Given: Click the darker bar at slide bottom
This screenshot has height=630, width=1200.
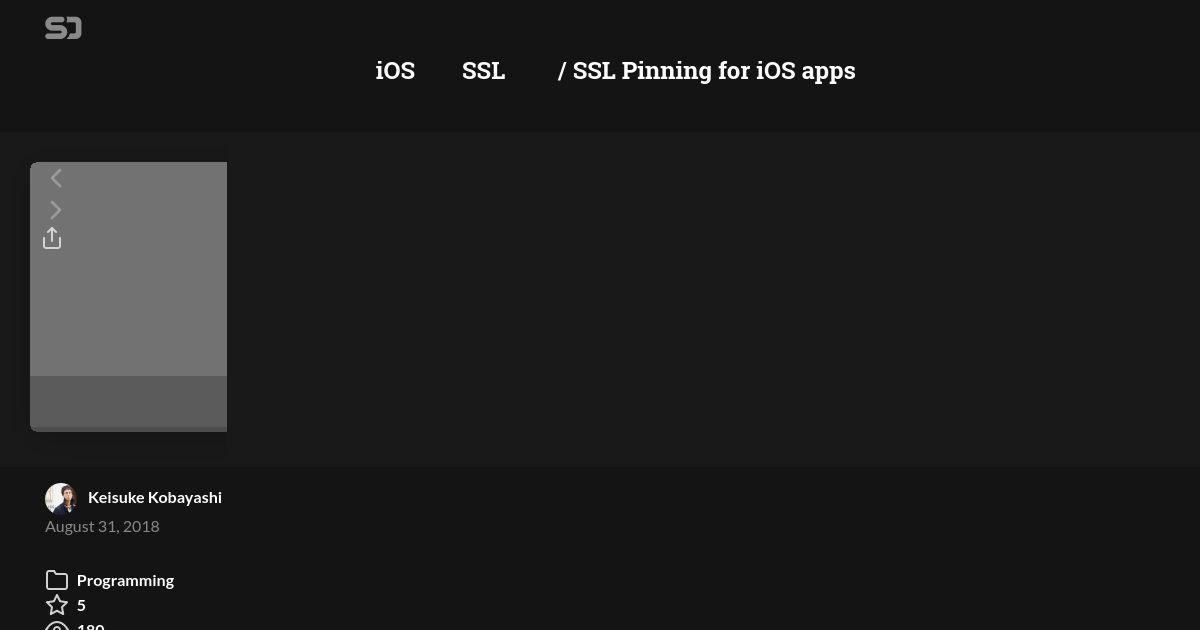Looking at the screenshot, I should pyautogui.click(x=128, y=401).
